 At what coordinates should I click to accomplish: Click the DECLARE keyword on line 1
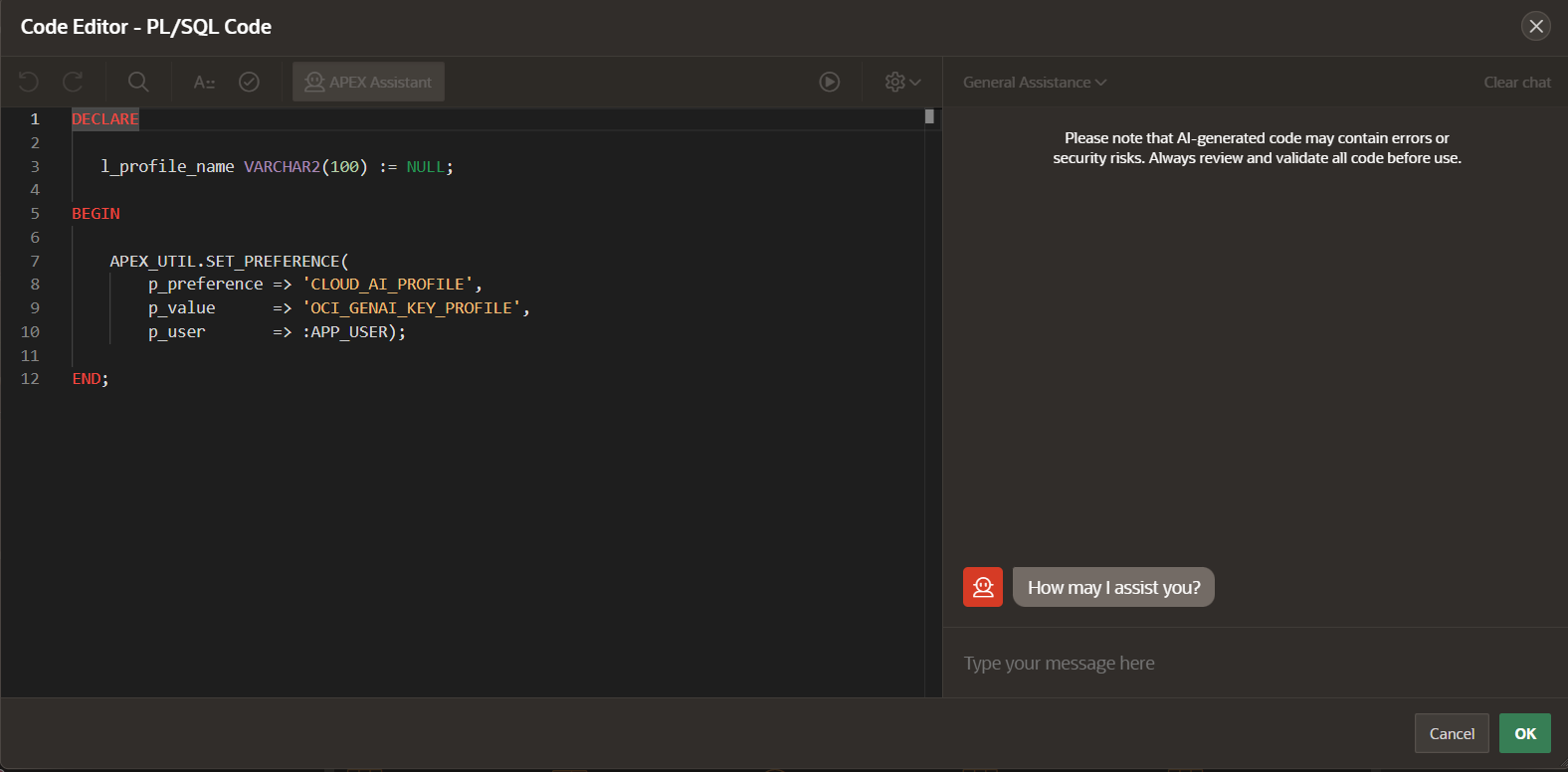point(105,119)
